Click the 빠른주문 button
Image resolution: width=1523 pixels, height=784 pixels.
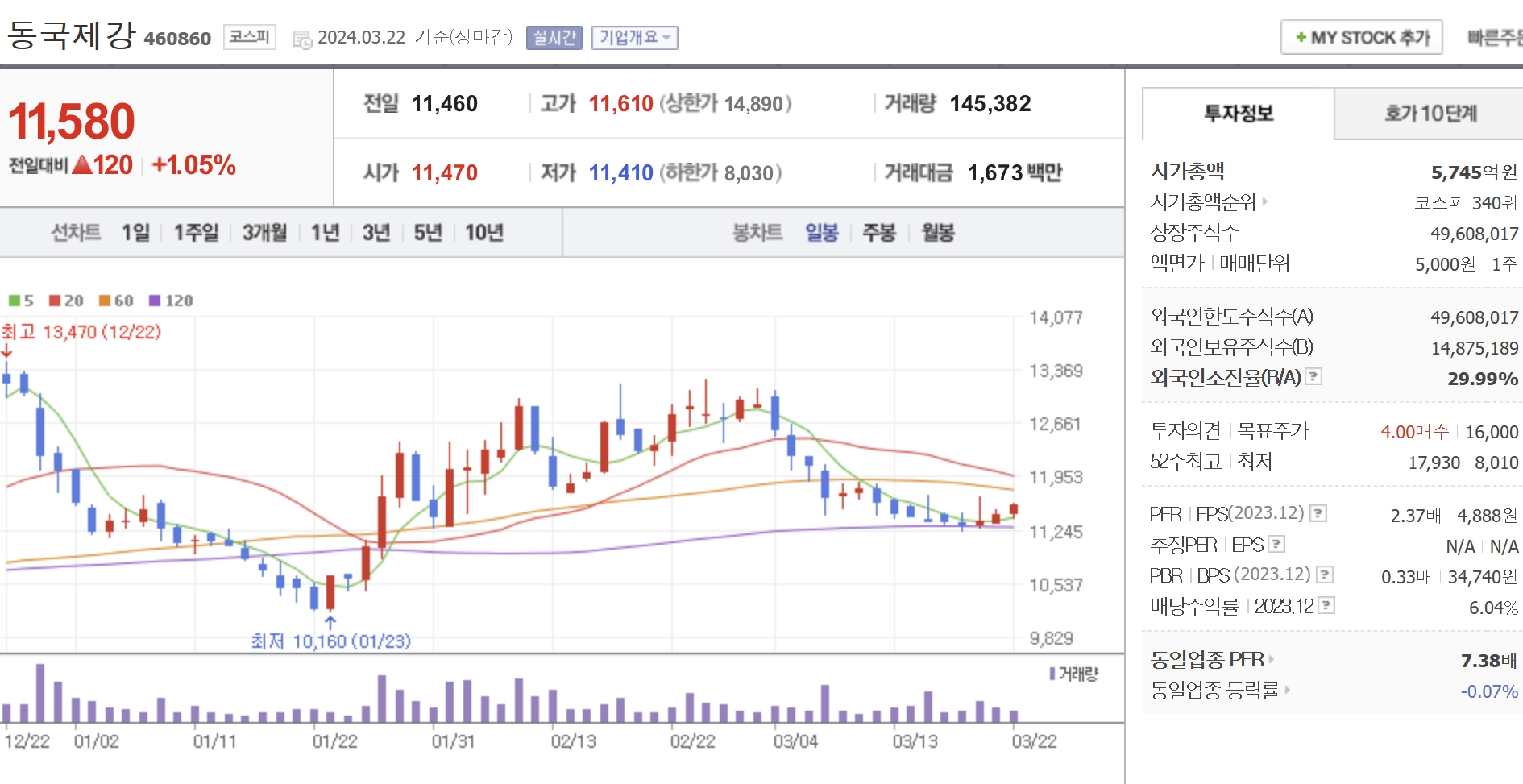pyautogui.click(x=1495, y=38)
